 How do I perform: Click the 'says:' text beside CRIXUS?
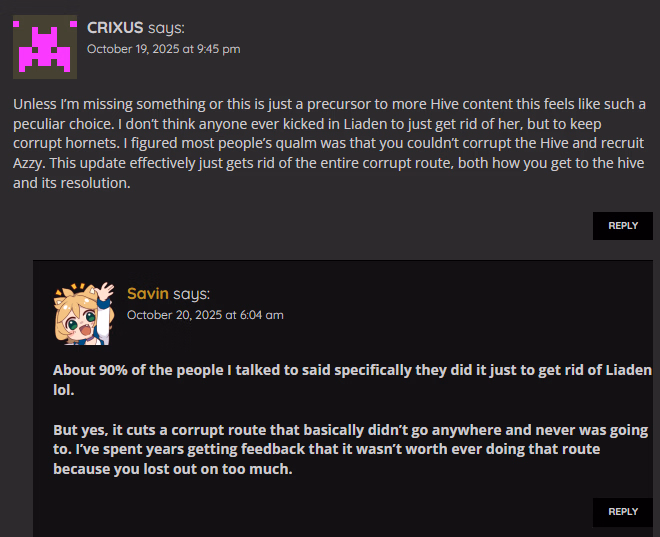click(166, 28)
